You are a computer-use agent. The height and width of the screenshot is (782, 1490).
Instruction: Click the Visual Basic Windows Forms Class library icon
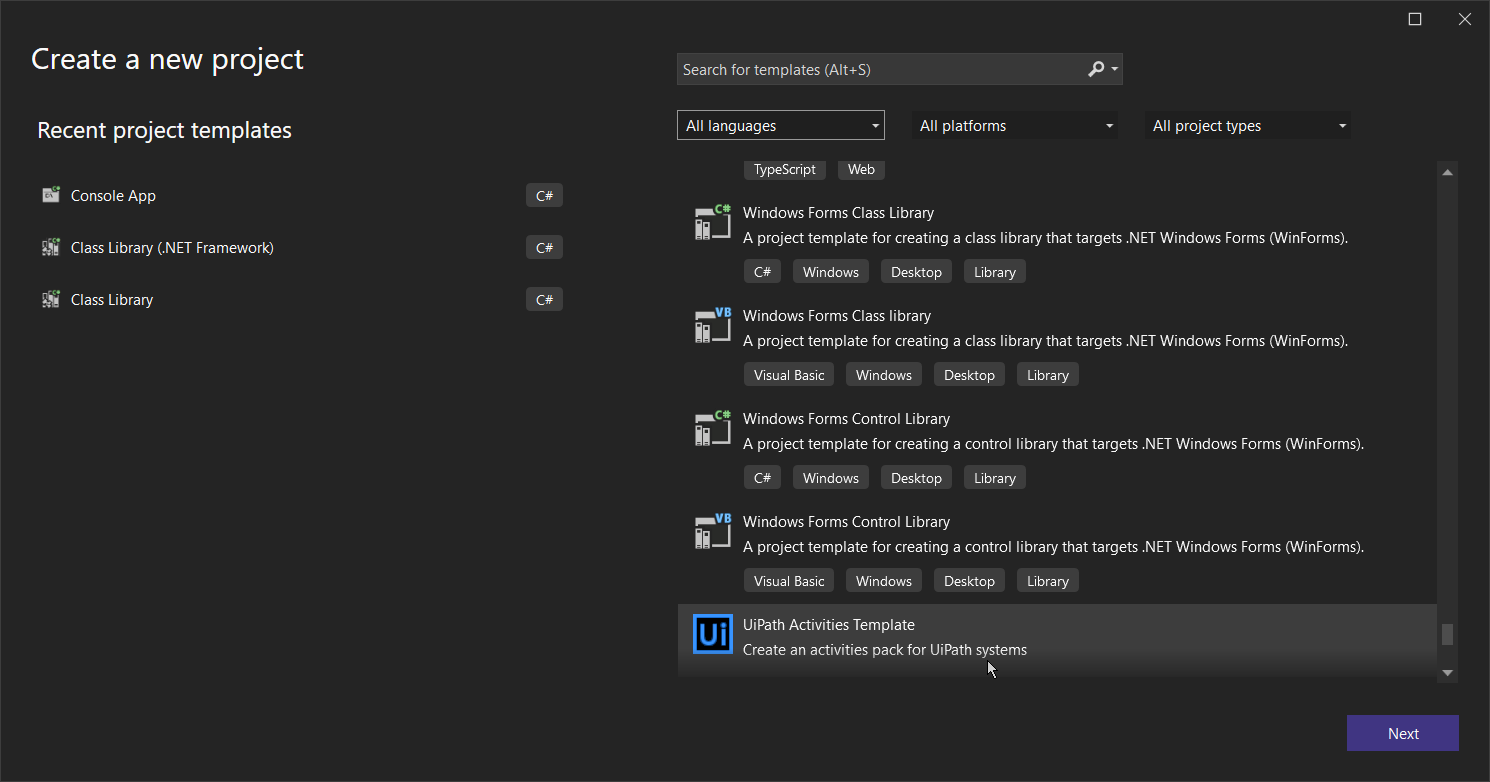tap(712, 325)
